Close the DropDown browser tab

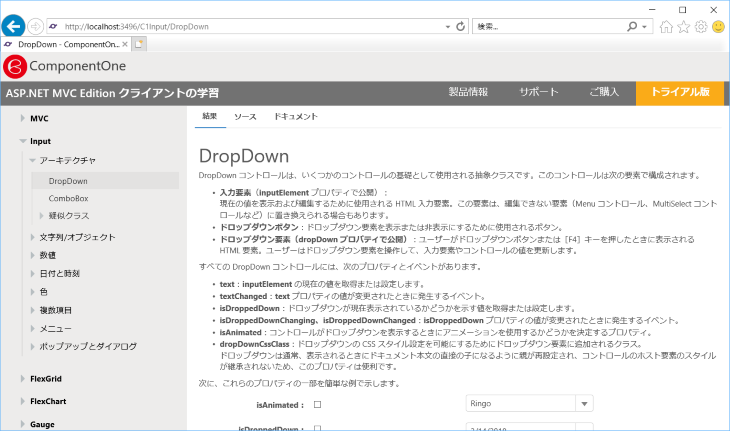[x=125, y=44]
